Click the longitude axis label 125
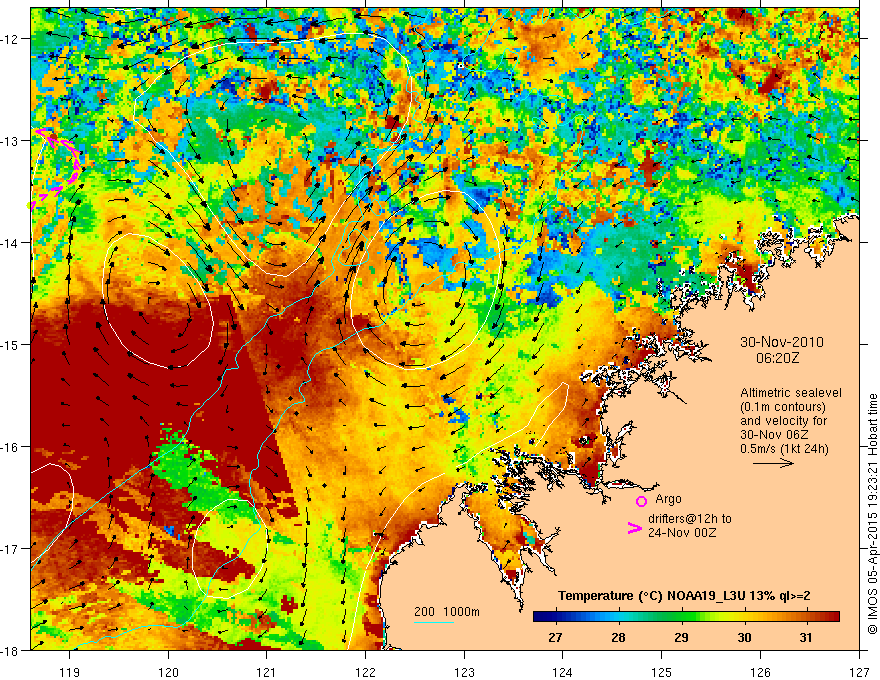This screenshot has width=880, height=680. tap(661, 672)
